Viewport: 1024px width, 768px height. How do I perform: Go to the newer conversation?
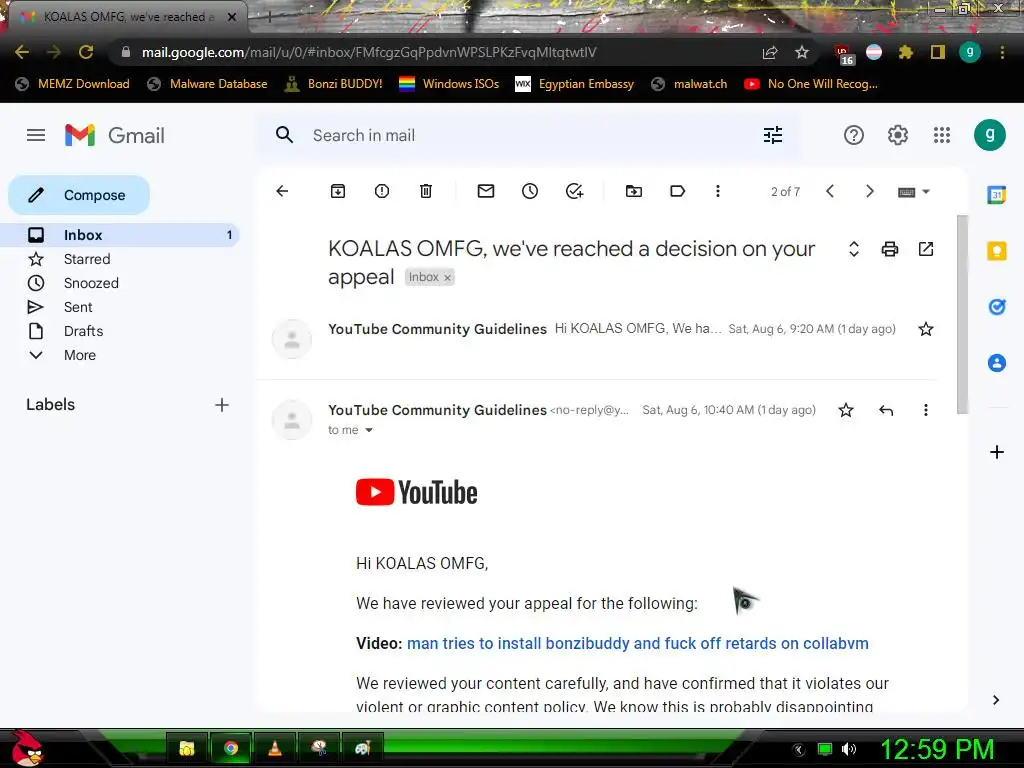(830, 191)
